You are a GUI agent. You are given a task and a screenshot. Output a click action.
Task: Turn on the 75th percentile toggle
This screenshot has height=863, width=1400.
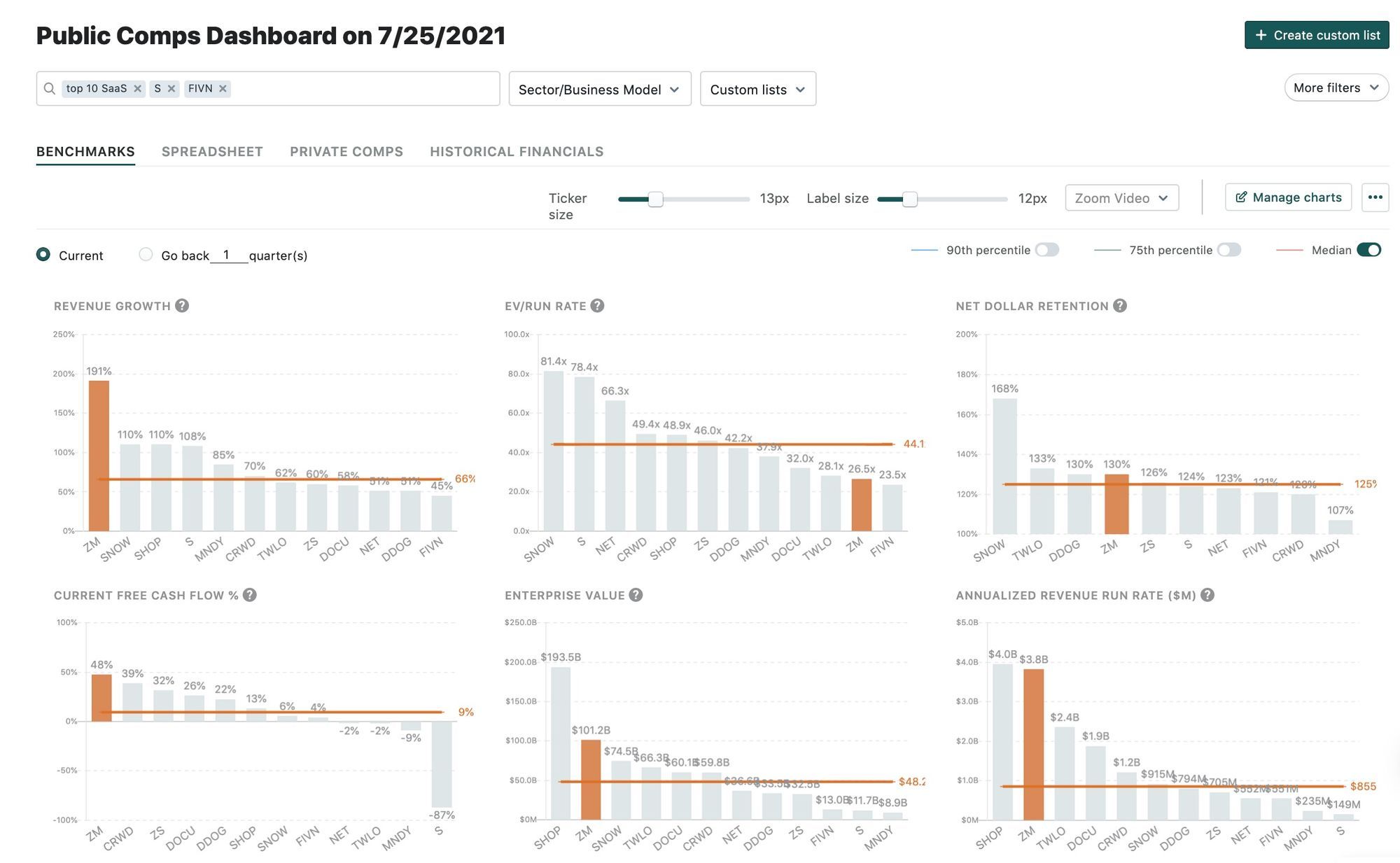(1230, 249)
